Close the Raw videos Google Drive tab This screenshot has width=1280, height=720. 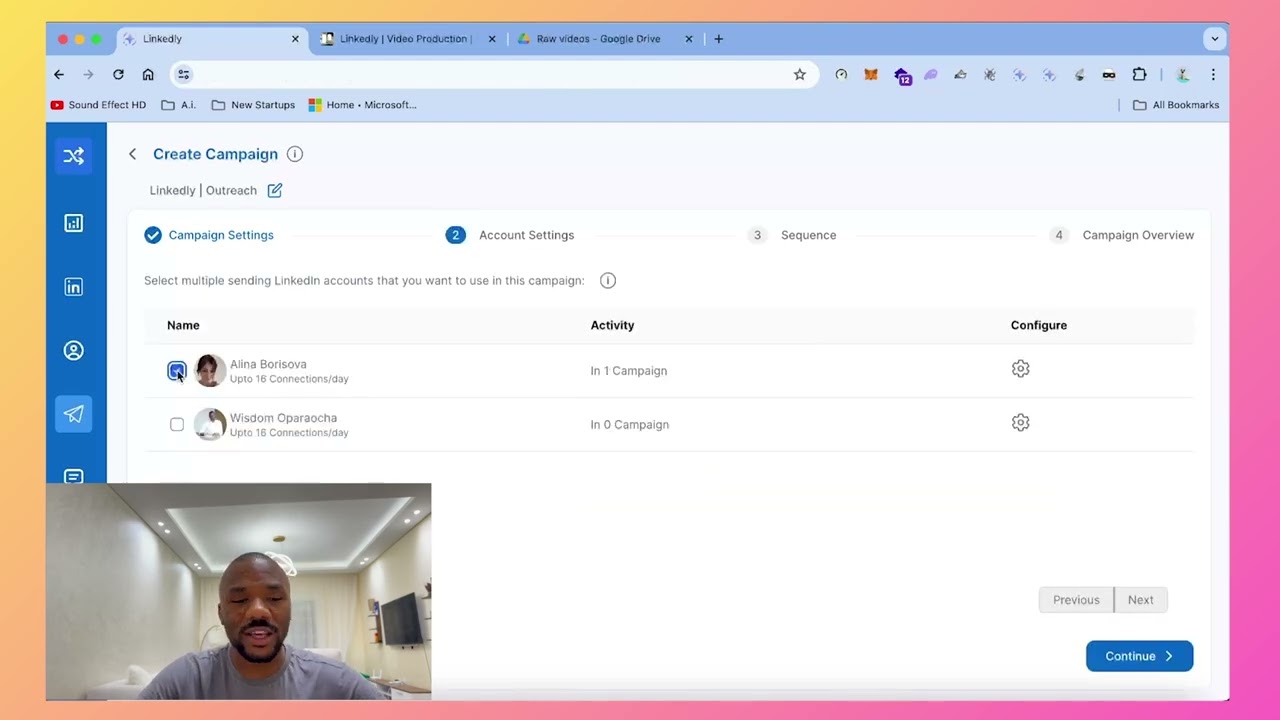point(689,39)
